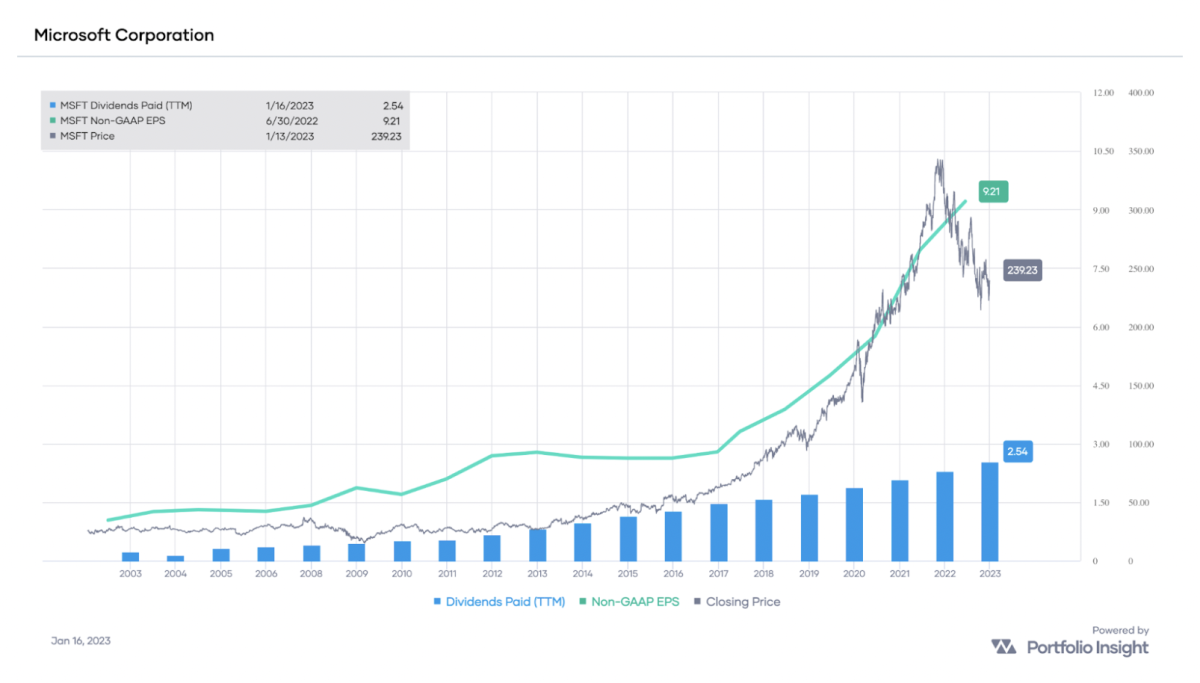Screen dimensions: 1200x683
Task: Select the 2004 dividend bar
Action: click(175, 558)
